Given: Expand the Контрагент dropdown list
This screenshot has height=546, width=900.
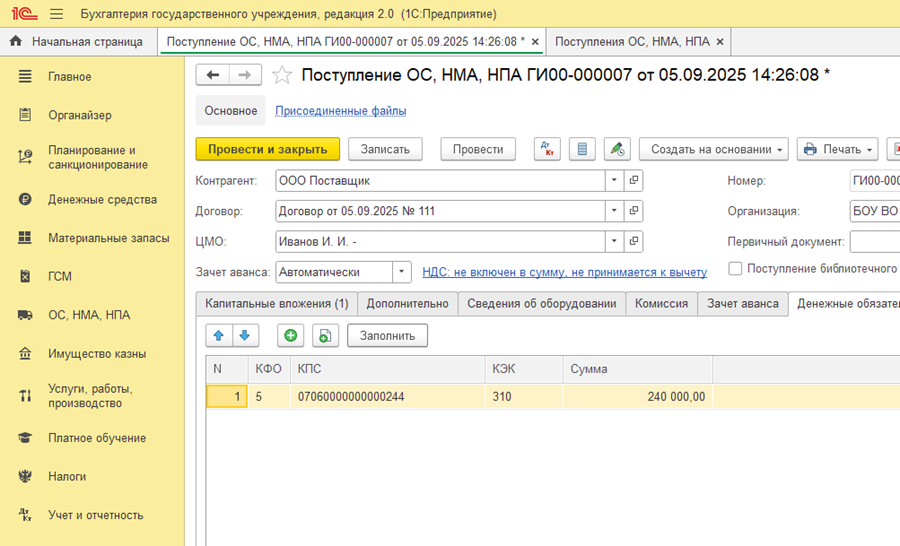Looking at the screenshot, I should (x=614, y=180).
